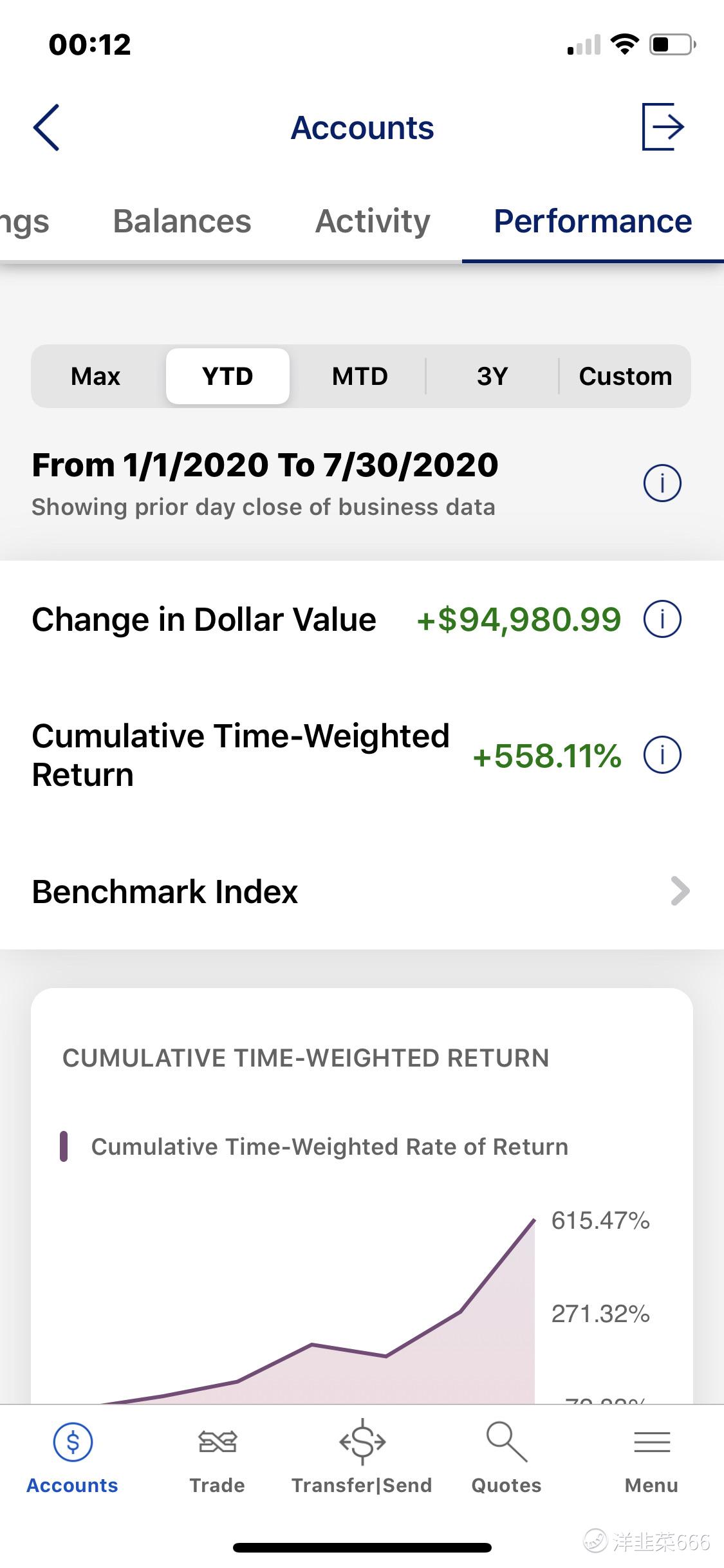
Task: Expand the Benchmark Index row
Action: point(362,891)
